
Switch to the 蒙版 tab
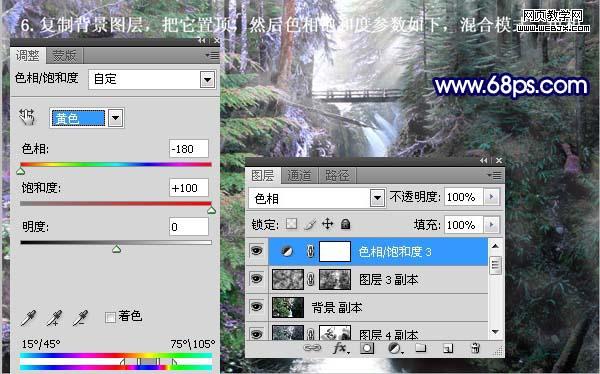(64, 56)
